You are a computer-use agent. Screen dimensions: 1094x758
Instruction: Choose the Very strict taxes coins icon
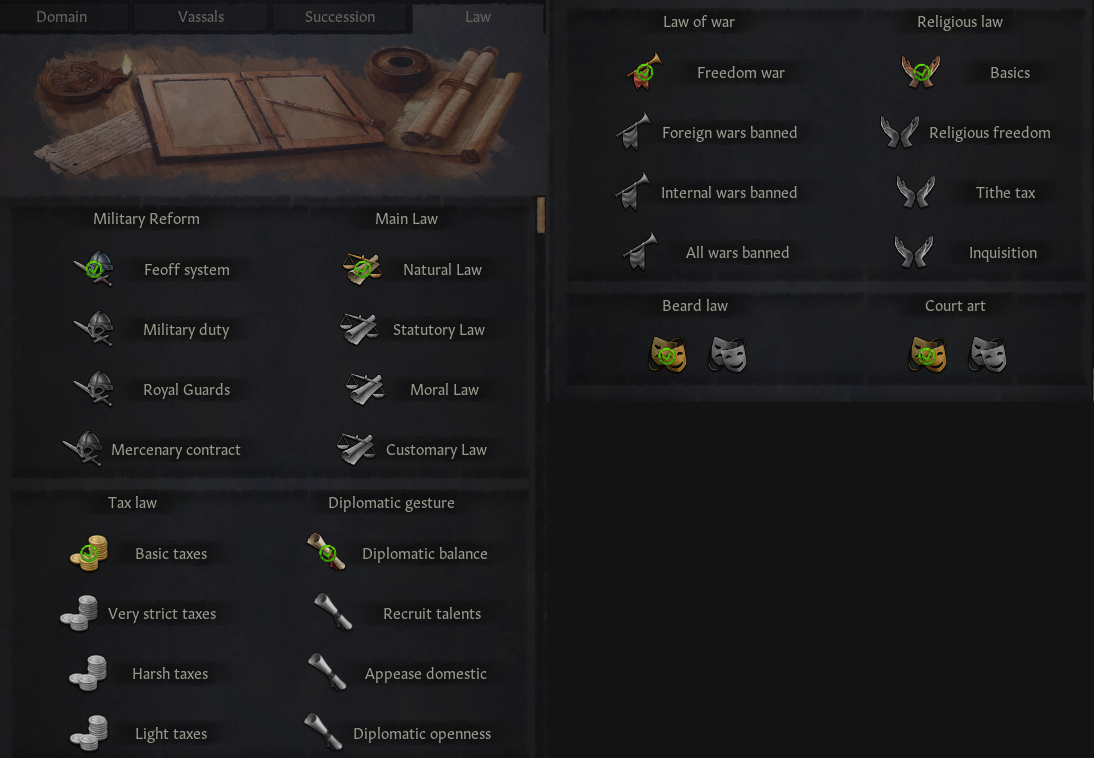79,613
